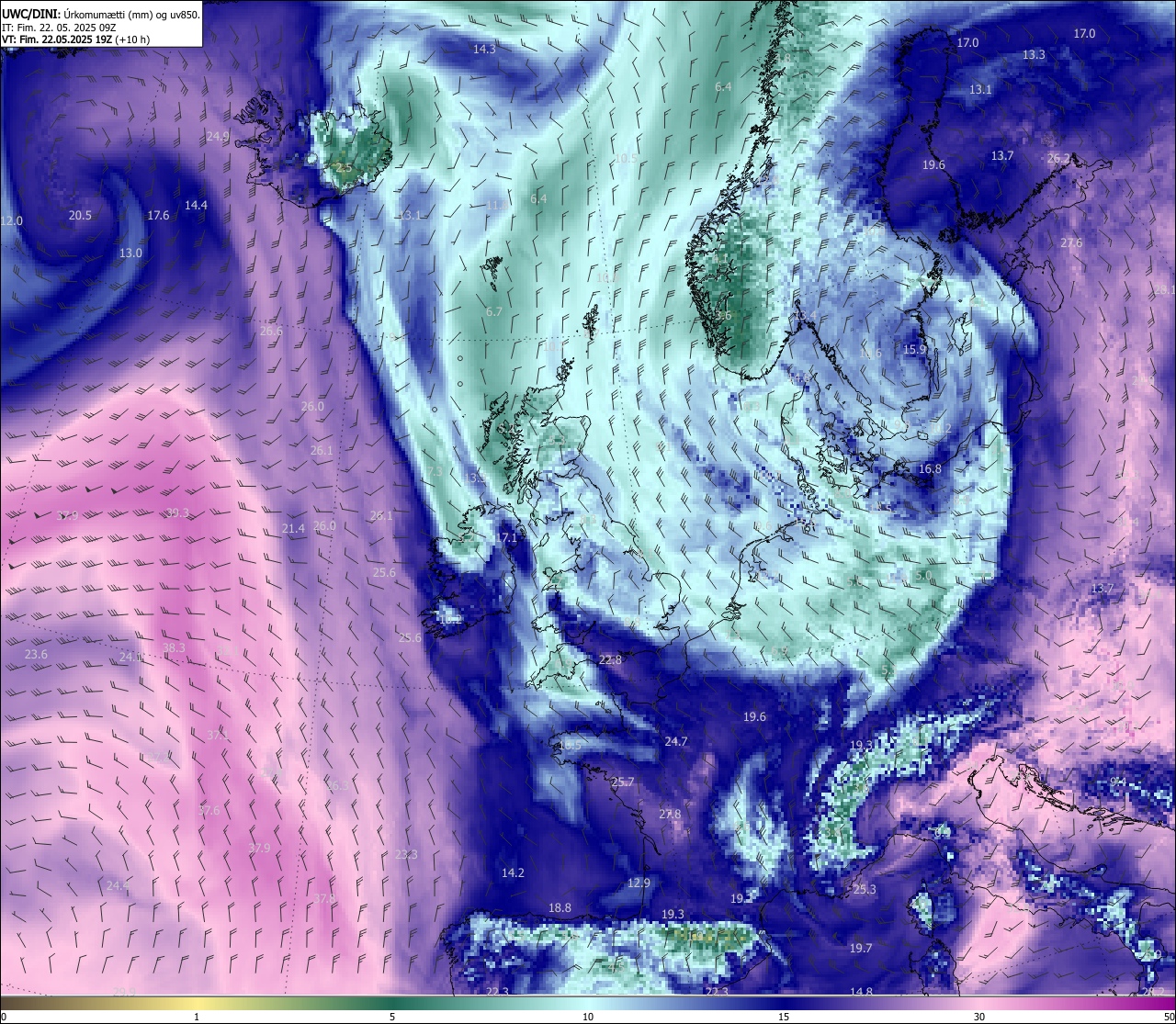Click the 14.3 value at the top
Image resolution: width=1176 pixels, height=1024 pixels.
pyautogui.click(x=484, y=50)
